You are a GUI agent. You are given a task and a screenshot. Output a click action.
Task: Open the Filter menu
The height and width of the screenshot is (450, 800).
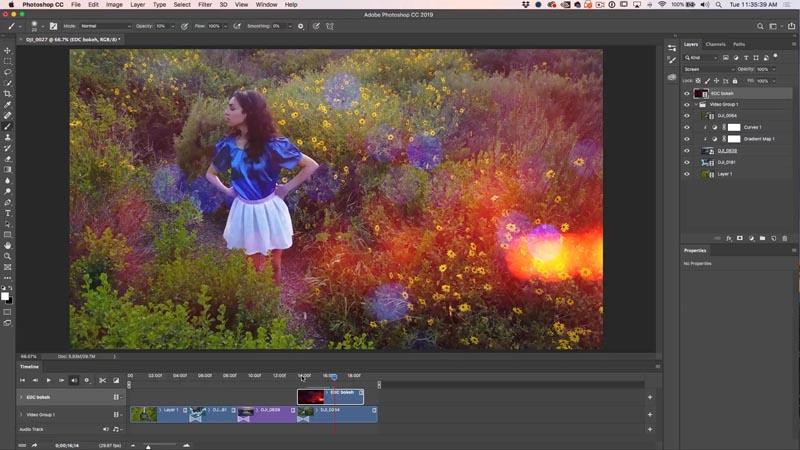205,5
